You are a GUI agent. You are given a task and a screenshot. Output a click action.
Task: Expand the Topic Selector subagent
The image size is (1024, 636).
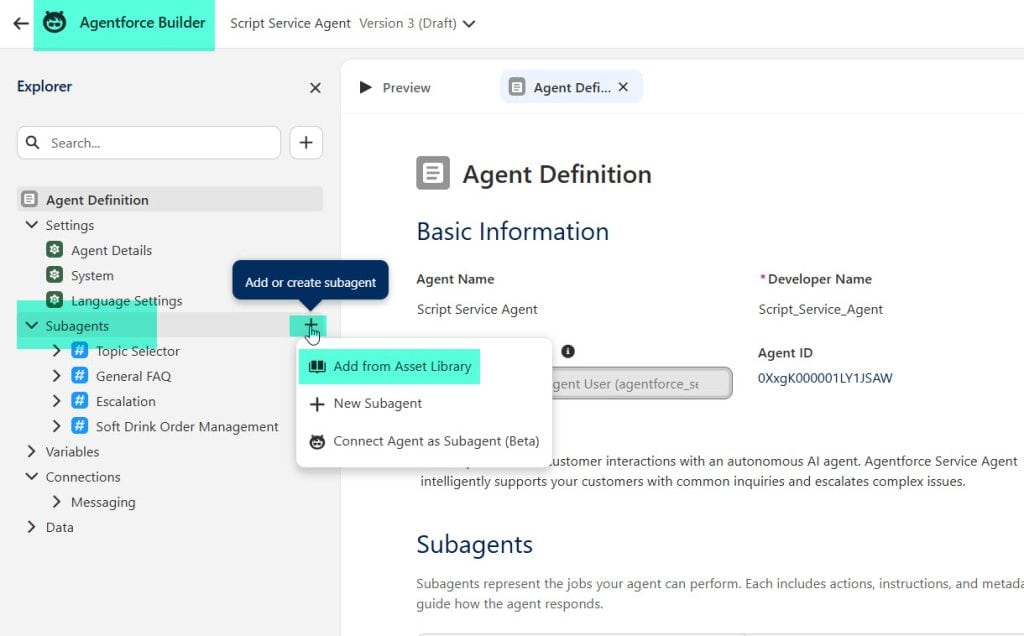tap(56, 351)
